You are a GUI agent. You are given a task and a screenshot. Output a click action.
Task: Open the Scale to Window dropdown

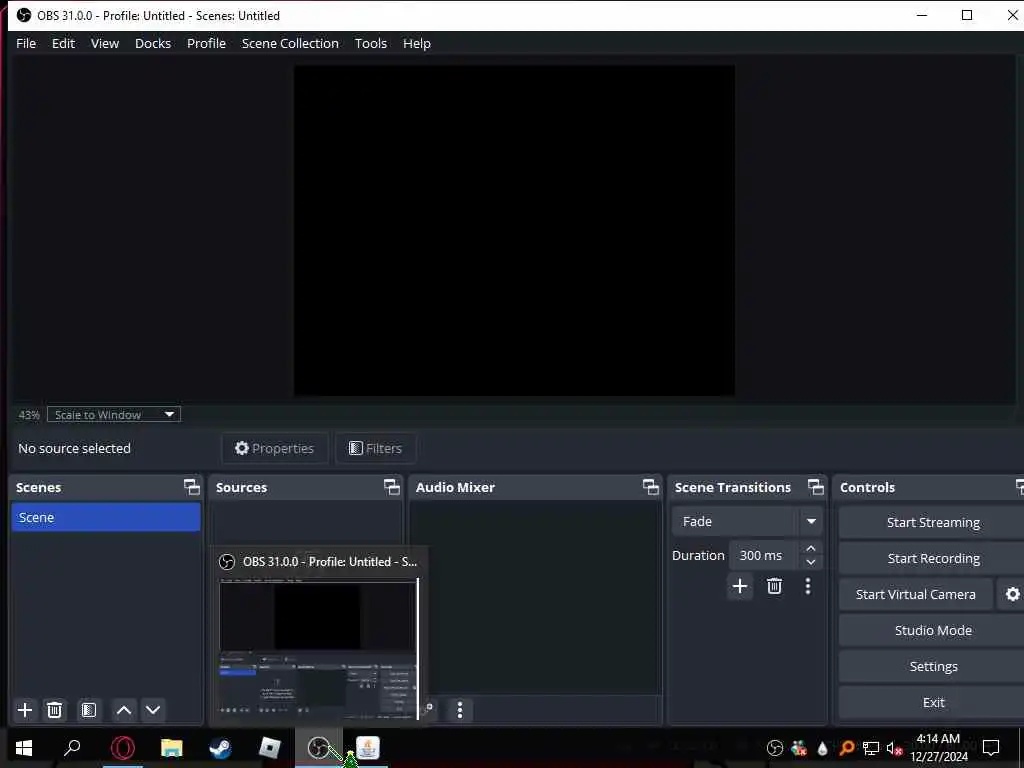[114, 415]
